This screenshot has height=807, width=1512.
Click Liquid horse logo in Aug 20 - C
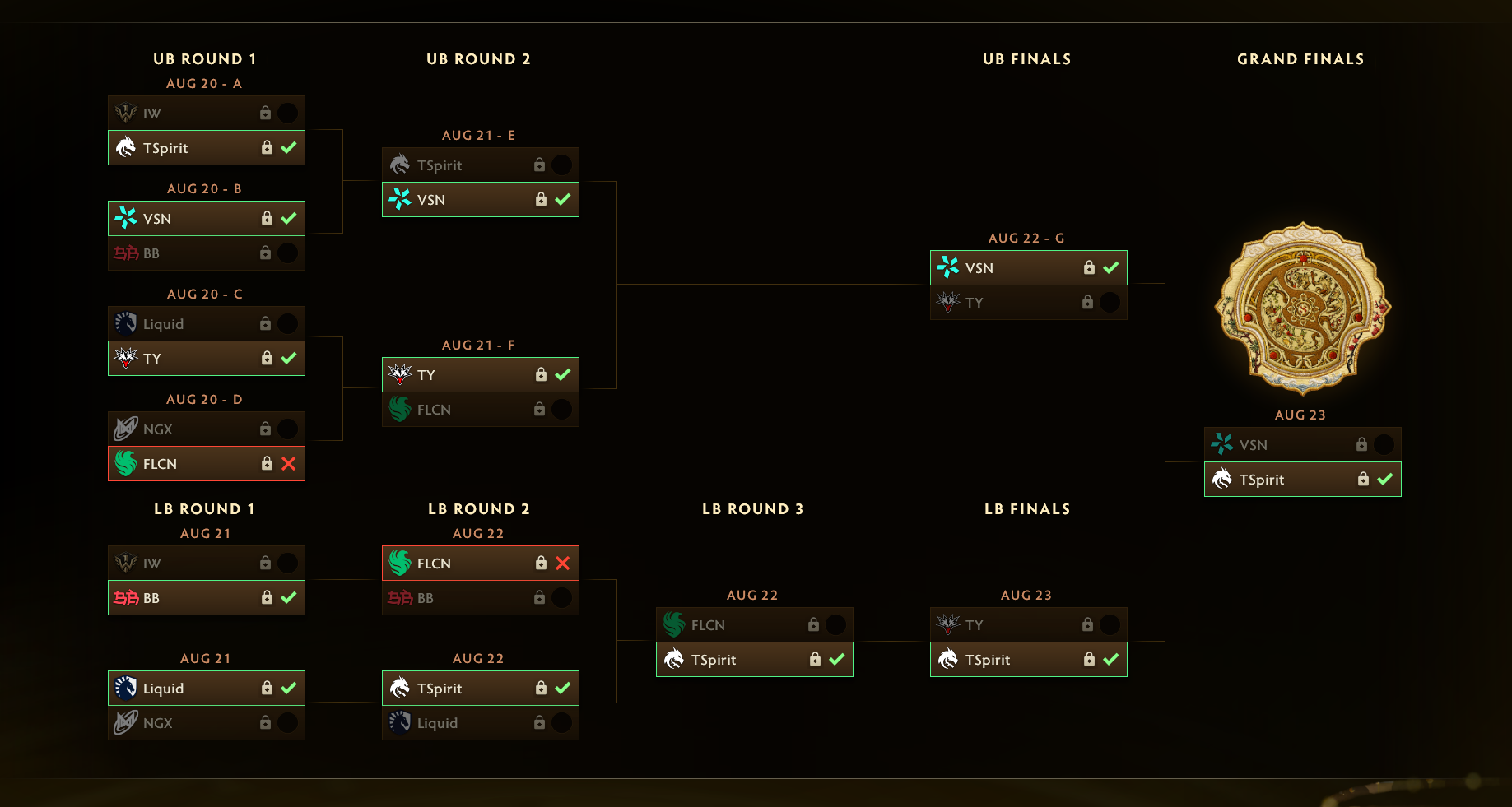[126, 323]
